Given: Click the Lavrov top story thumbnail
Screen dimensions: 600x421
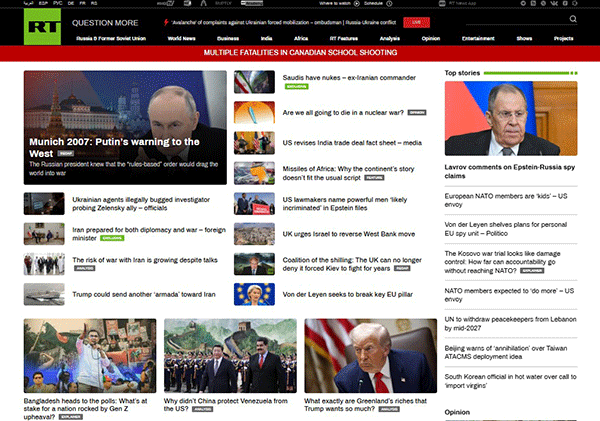Looking at the screenshot, I should (510, 117).
